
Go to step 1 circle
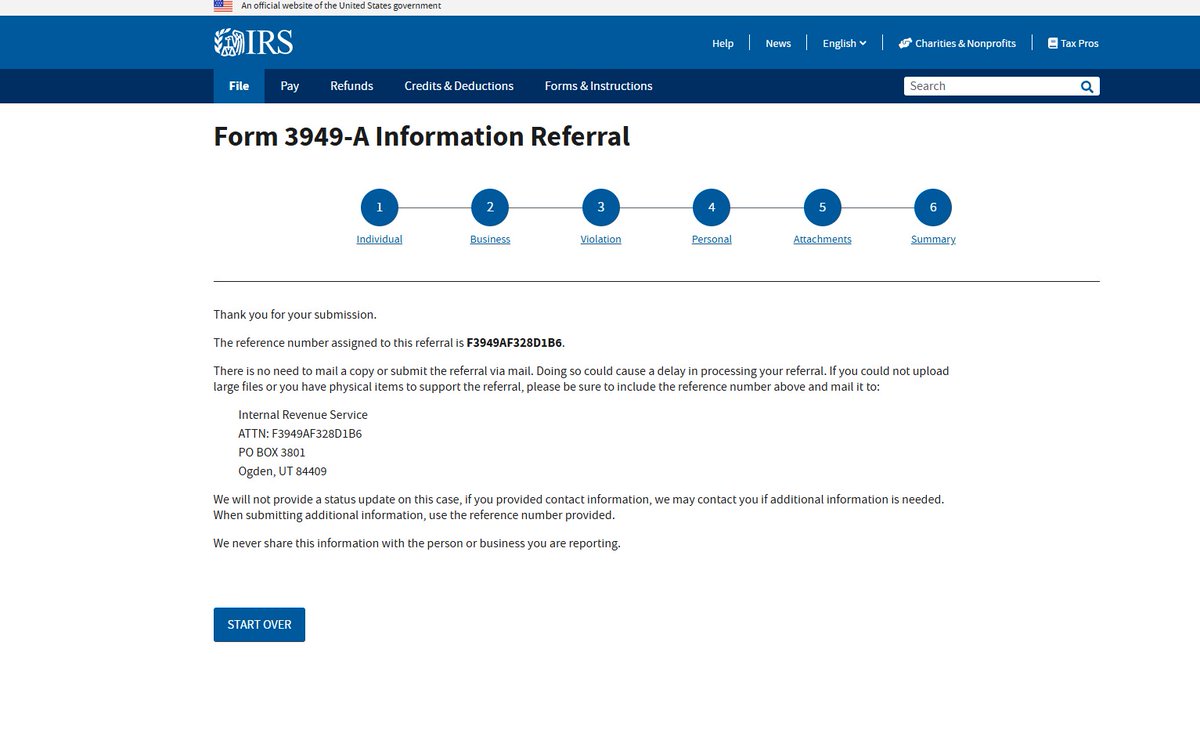pos(379,207)
